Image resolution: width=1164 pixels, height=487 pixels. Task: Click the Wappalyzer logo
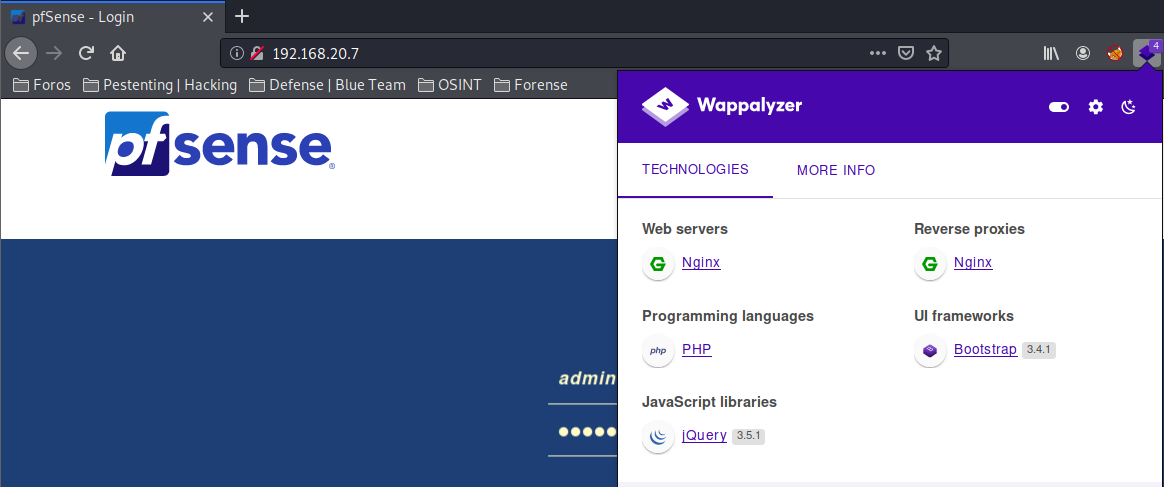click(x=722, y=105)
